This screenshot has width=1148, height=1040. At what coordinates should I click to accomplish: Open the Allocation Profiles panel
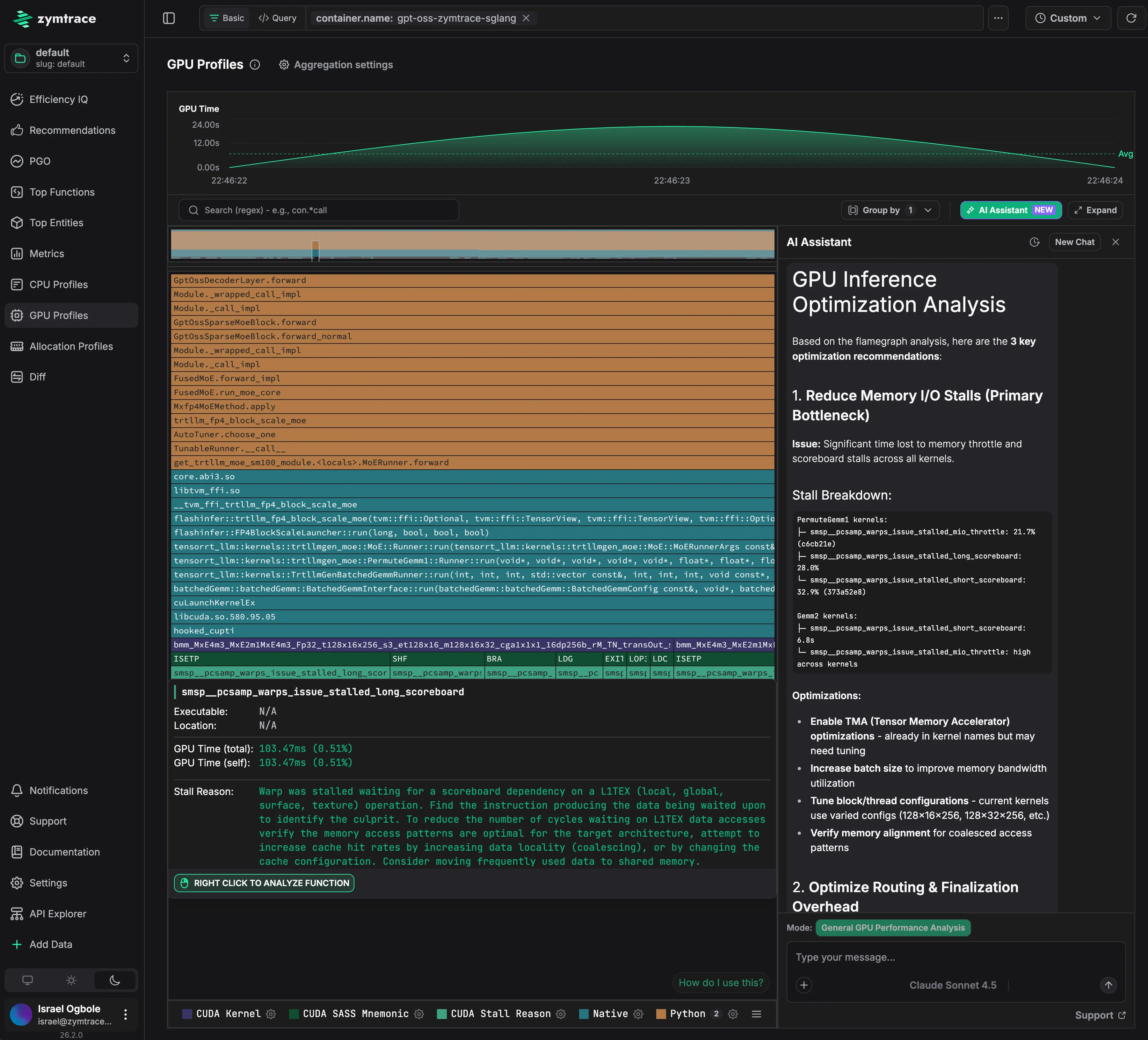coord(71,346)
